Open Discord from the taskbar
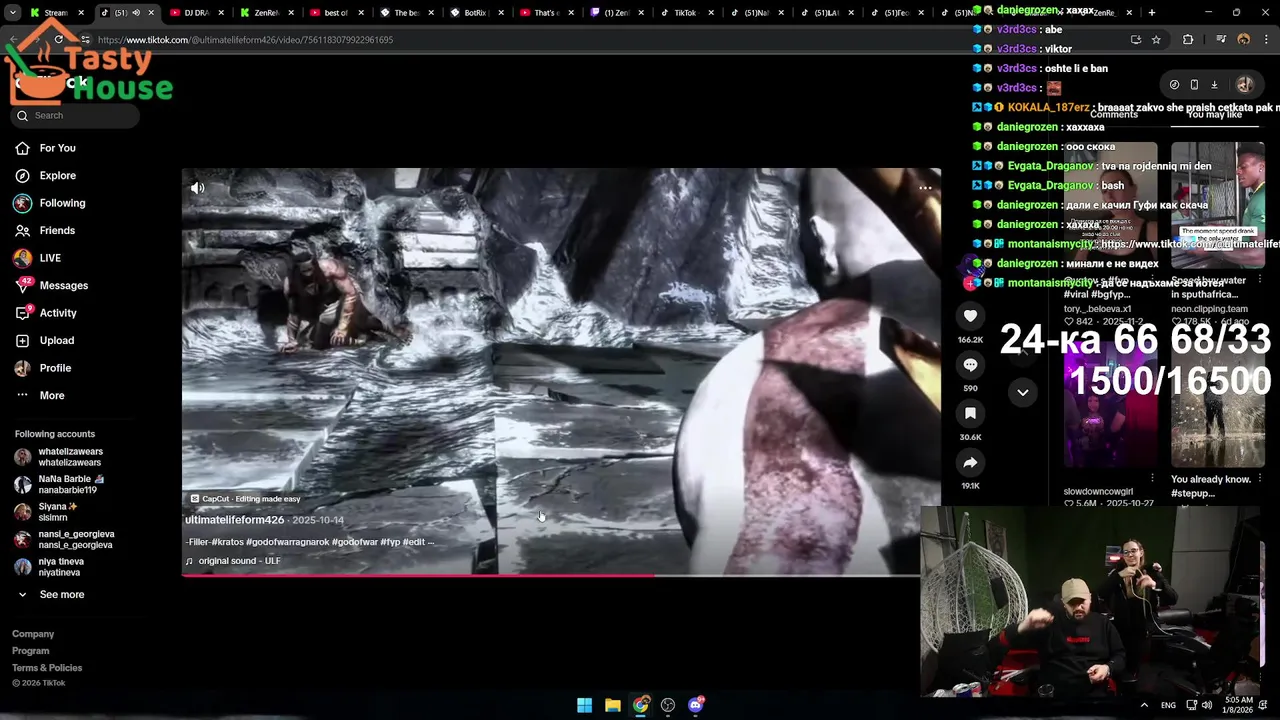Viewport: 1280px width, 720px height. [x=696, y=705]
